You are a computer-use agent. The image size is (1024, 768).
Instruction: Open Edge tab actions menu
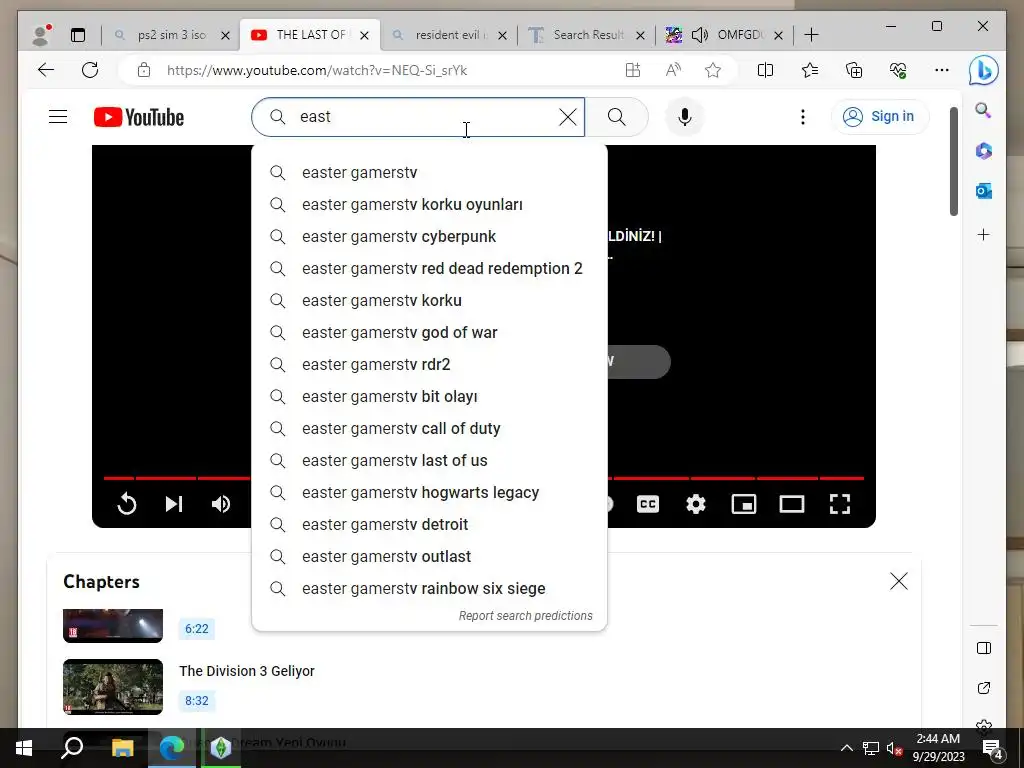tap(78, 35)
